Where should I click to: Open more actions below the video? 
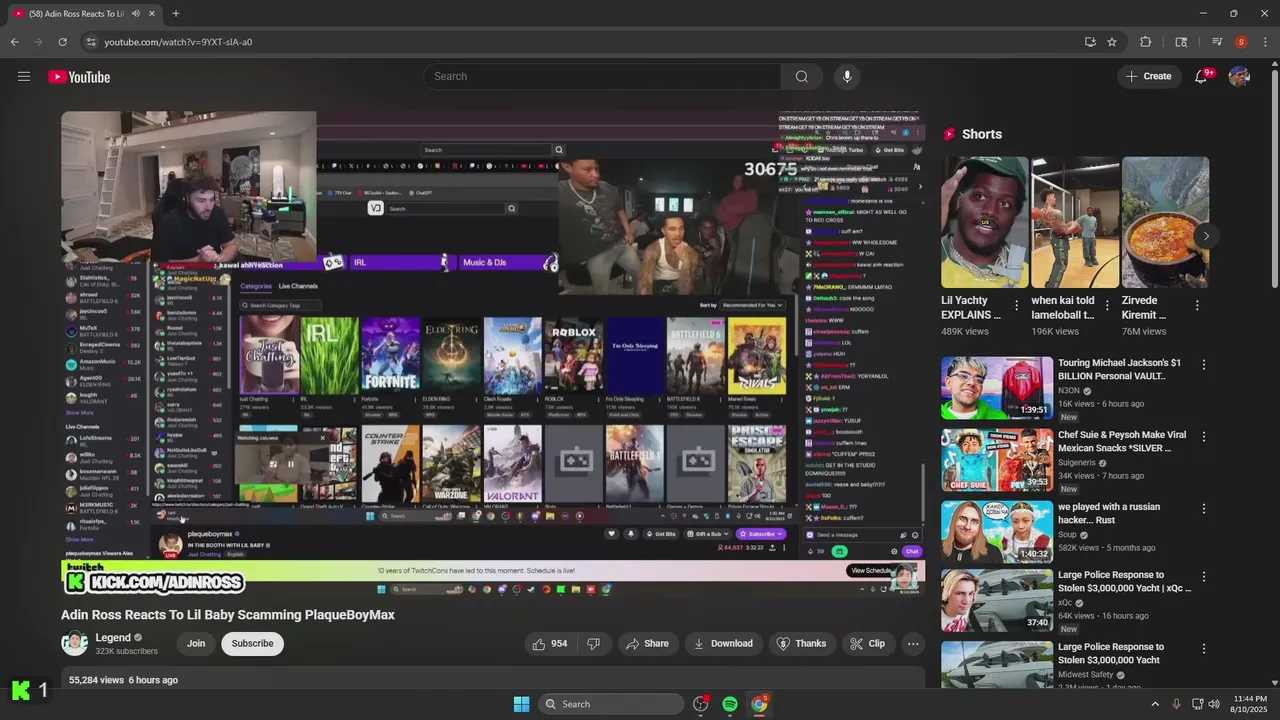point(913,644)
